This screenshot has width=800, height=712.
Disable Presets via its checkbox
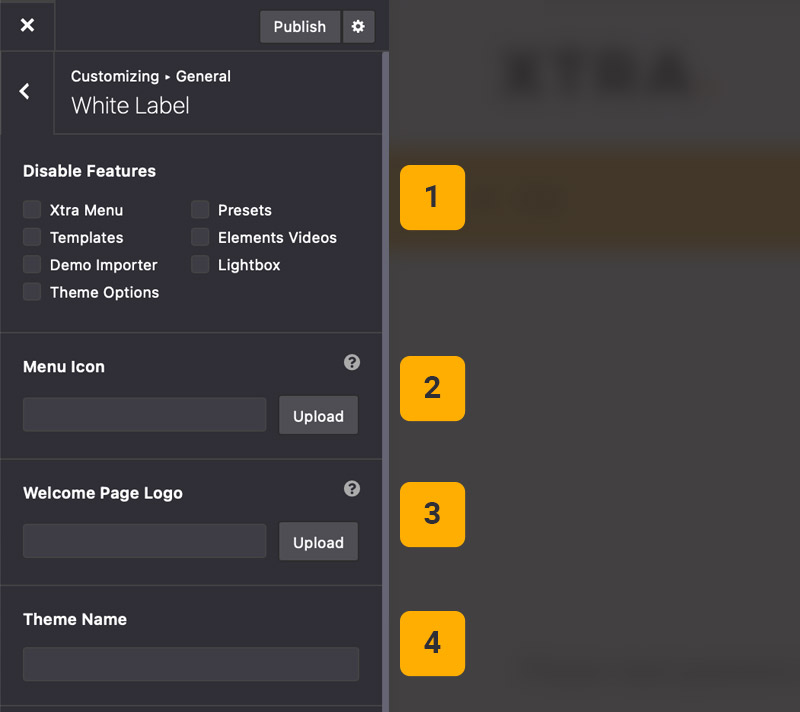(201, 210)
